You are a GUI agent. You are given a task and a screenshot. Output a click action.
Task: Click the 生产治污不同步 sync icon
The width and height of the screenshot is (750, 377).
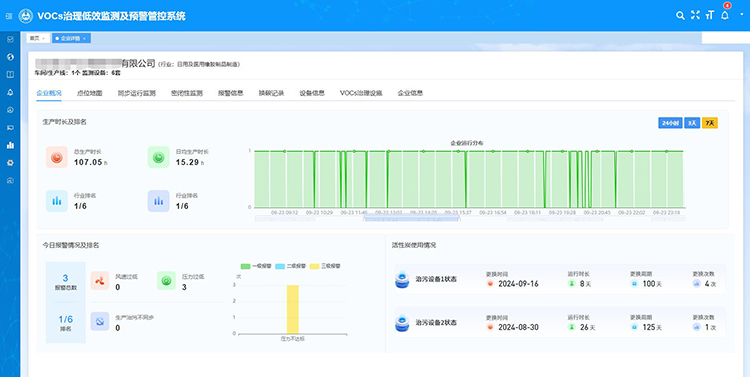click(100, 321)
